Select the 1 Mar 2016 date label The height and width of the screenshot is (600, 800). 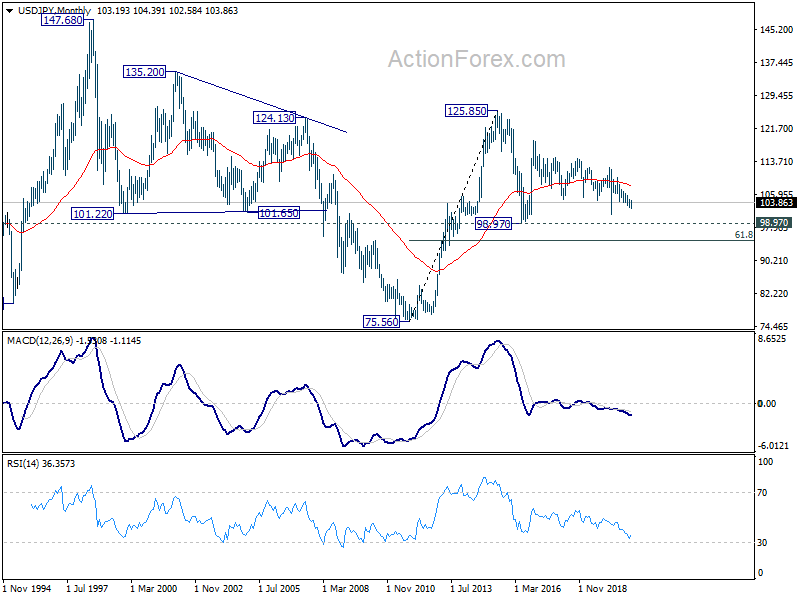[x=537, y=588]
